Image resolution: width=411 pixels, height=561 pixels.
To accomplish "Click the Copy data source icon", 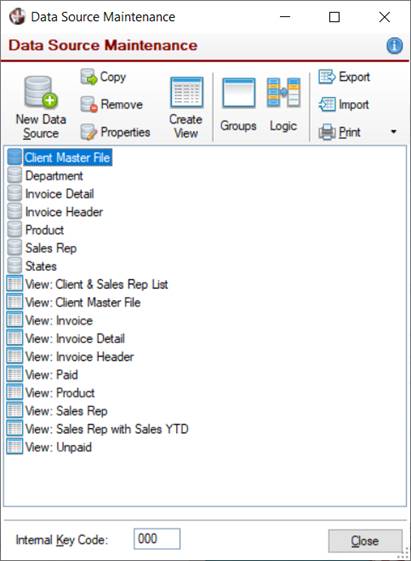I will click(89, 77).
